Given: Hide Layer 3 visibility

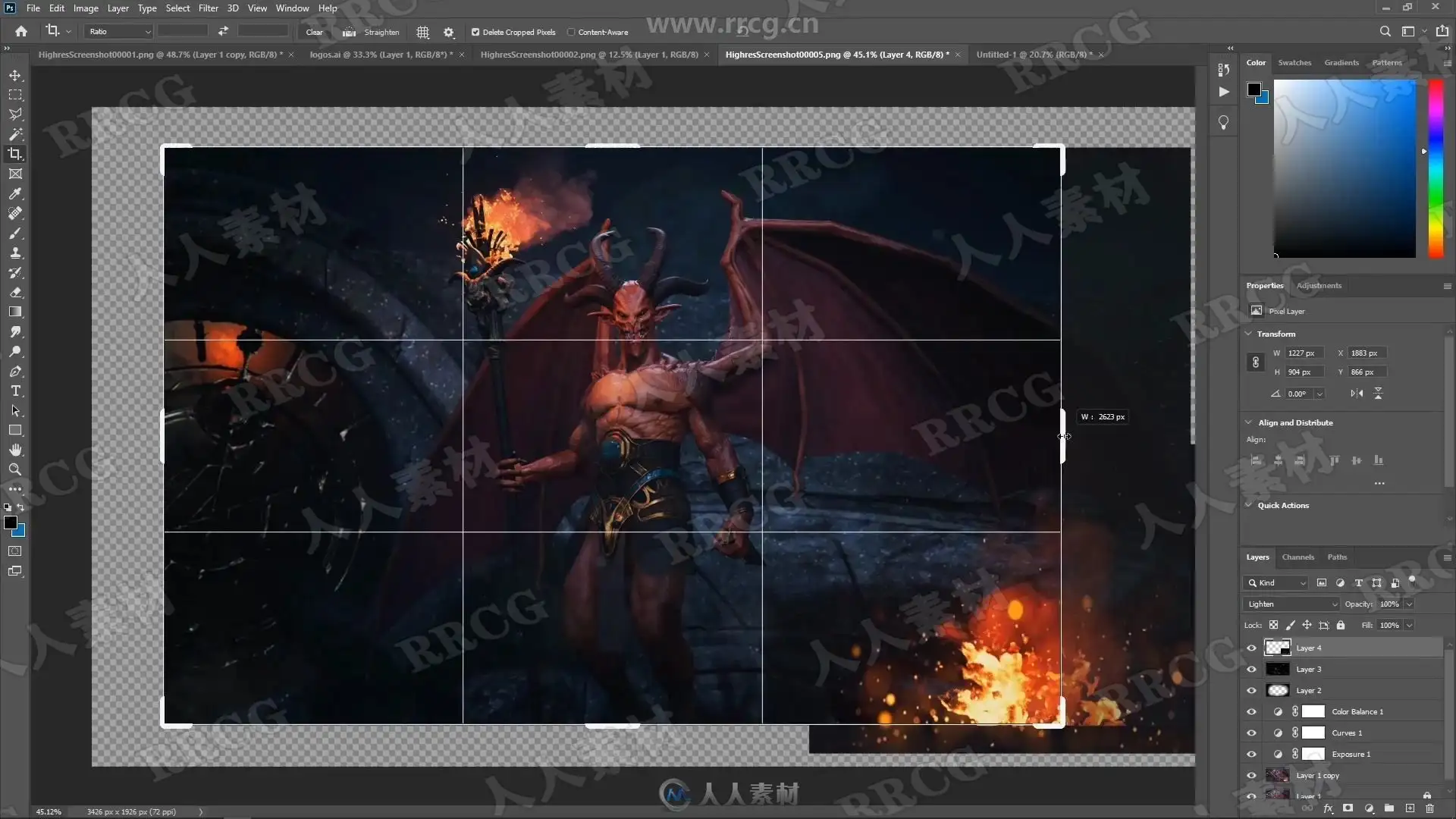Looking at the screenshot, I should coord(1251,669).
